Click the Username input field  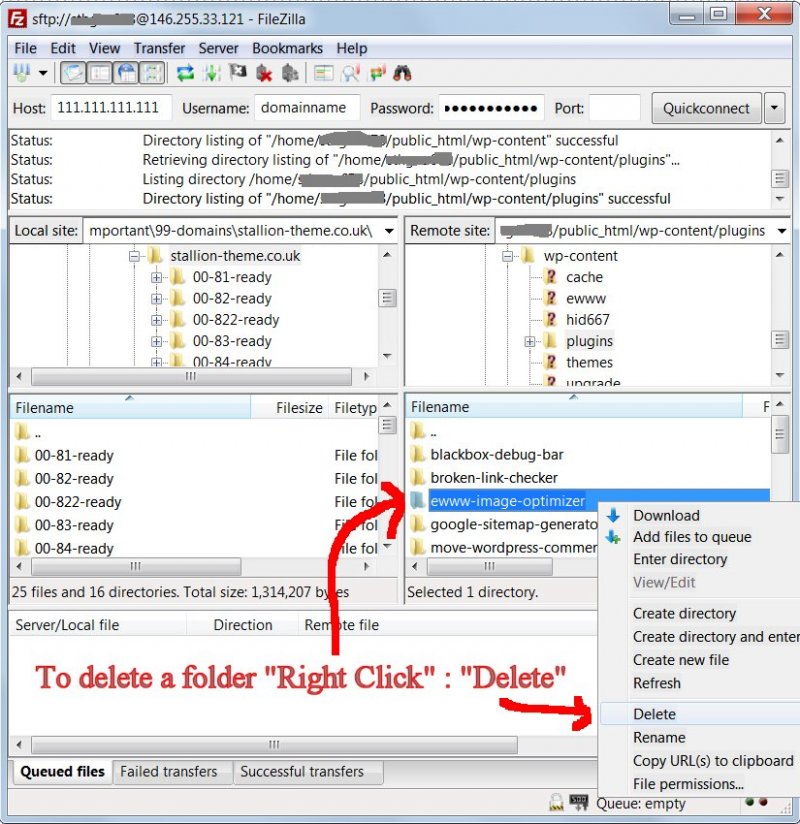[307, 108]
